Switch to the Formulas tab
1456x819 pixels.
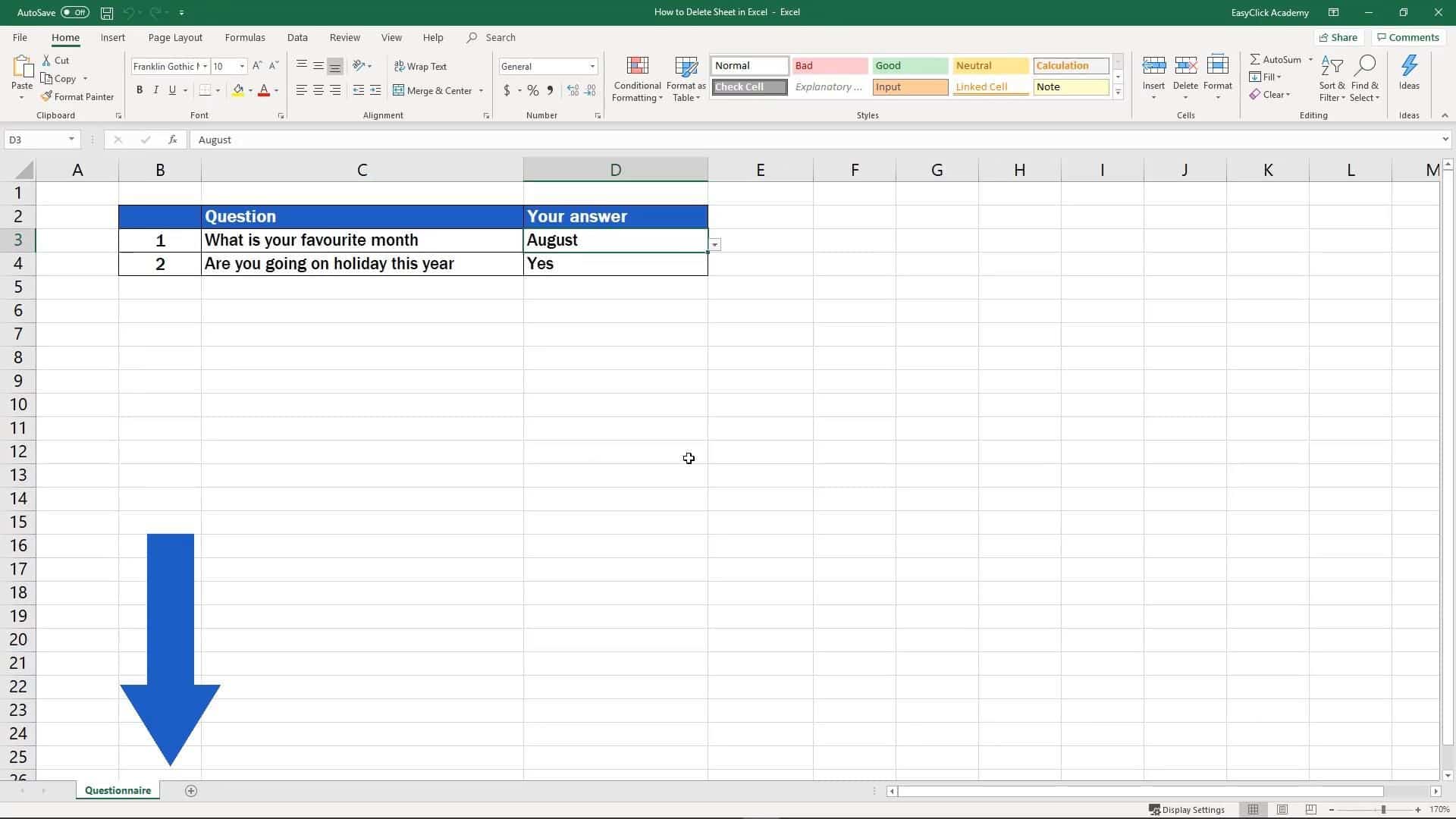pos(244,37)
